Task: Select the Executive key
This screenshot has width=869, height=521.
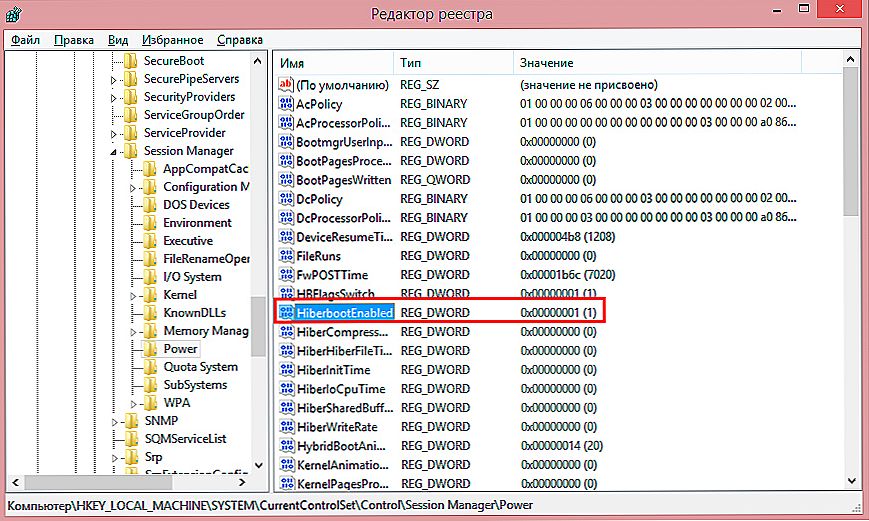Action: [x=188, y=241]
